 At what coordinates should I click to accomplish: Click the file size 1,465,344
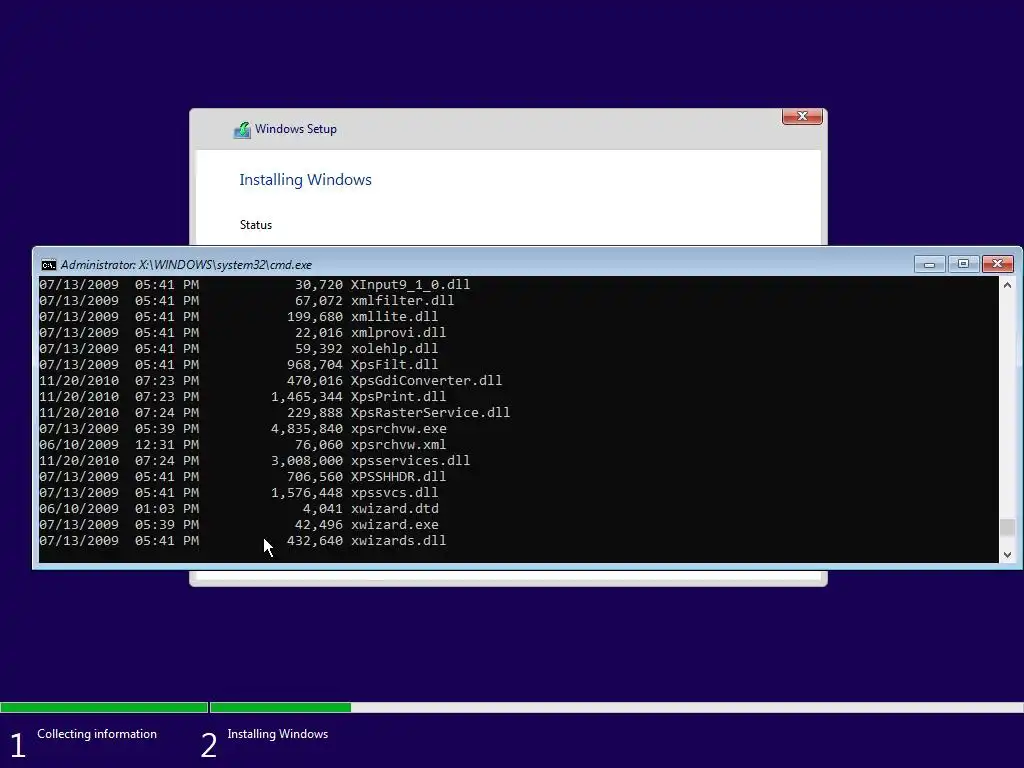tap(307, 396)
